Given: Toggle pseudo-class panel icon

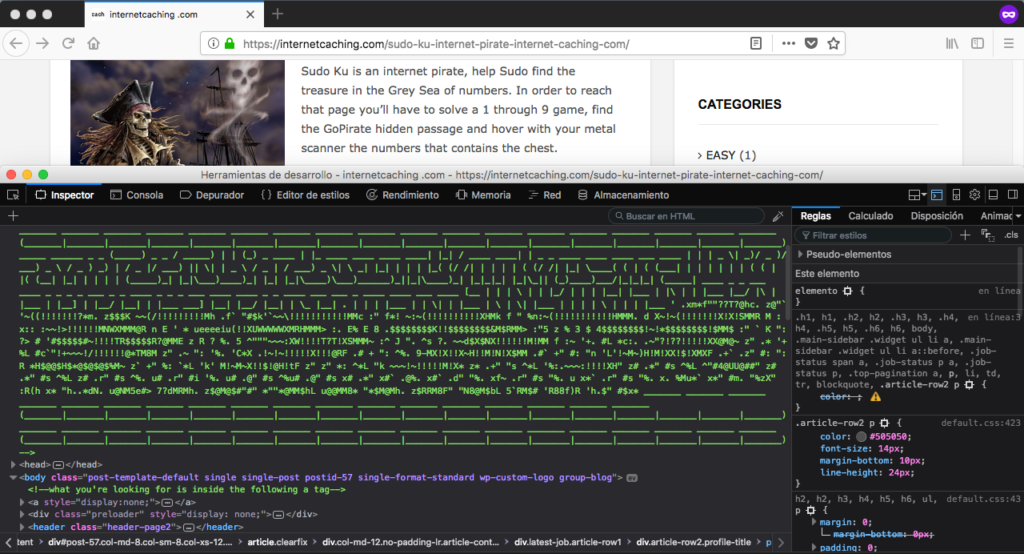Looking at the screenshot, I should 987,235.
